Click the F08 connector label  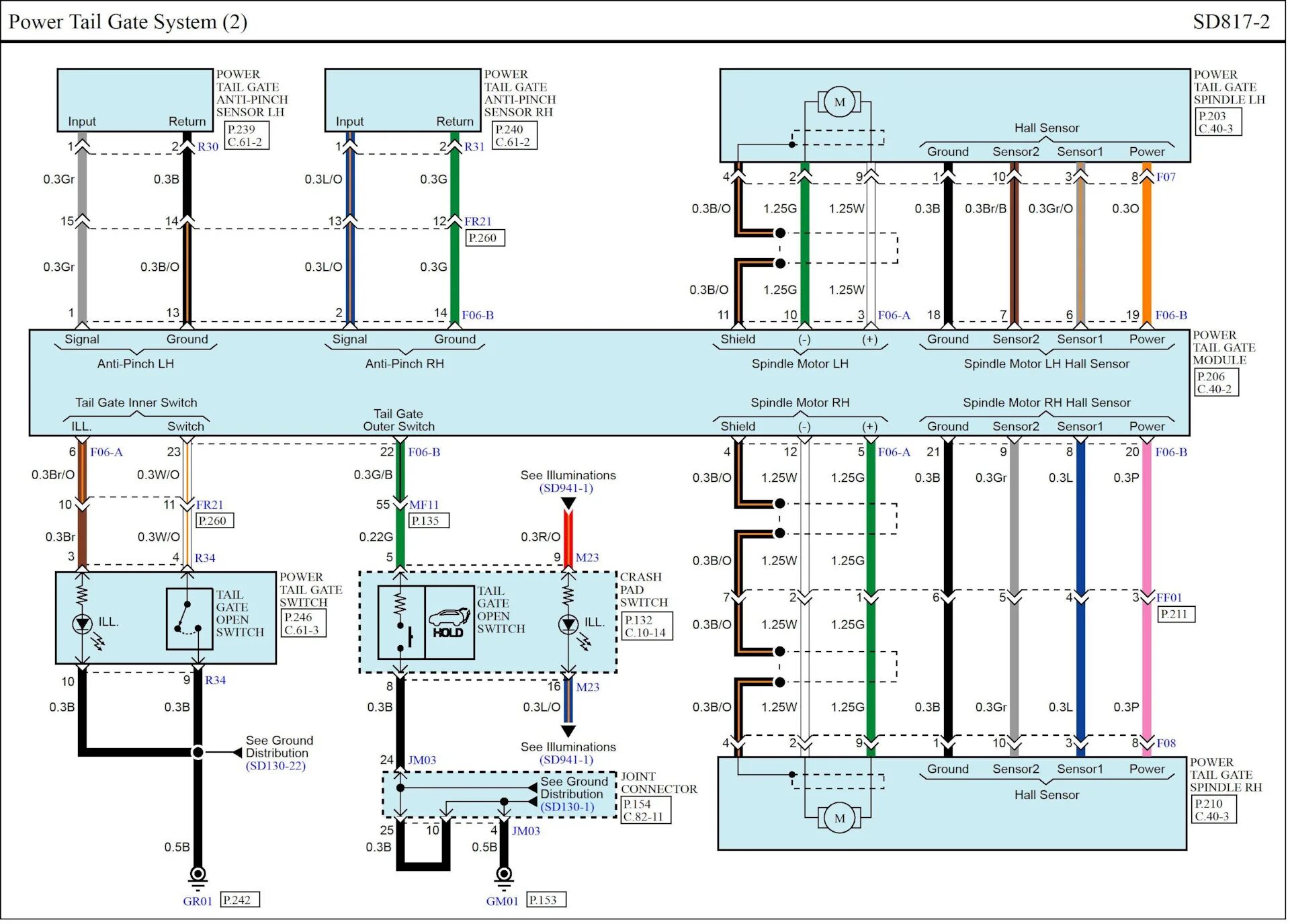(x=1166, y=743)
